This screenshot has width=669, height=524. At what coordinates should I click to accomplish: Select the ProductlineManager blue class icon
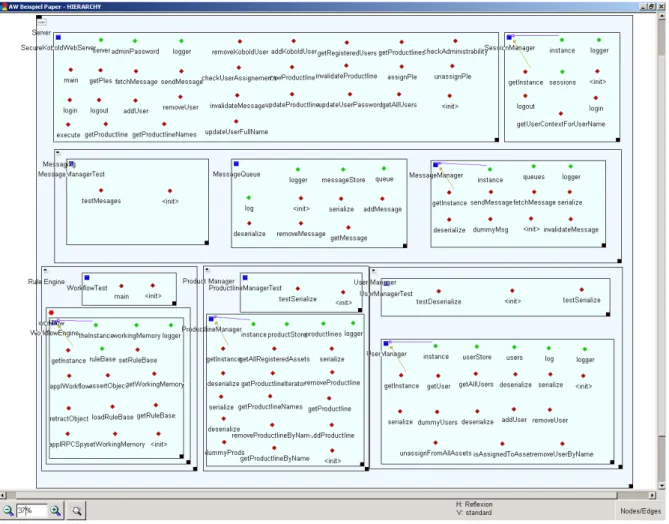tap(211, 319)
